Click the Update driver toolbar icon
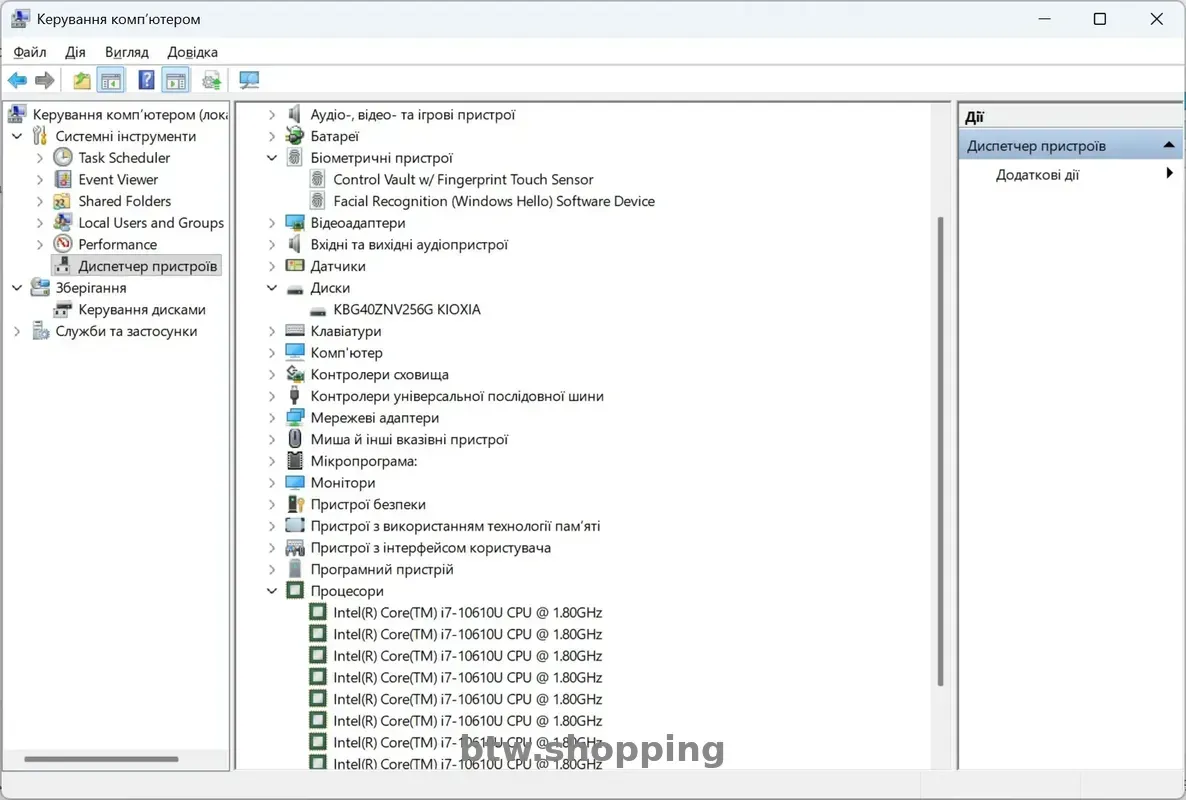Image resolution: width=1186 pixels, height=800 pixels. [x=212, y=81]
